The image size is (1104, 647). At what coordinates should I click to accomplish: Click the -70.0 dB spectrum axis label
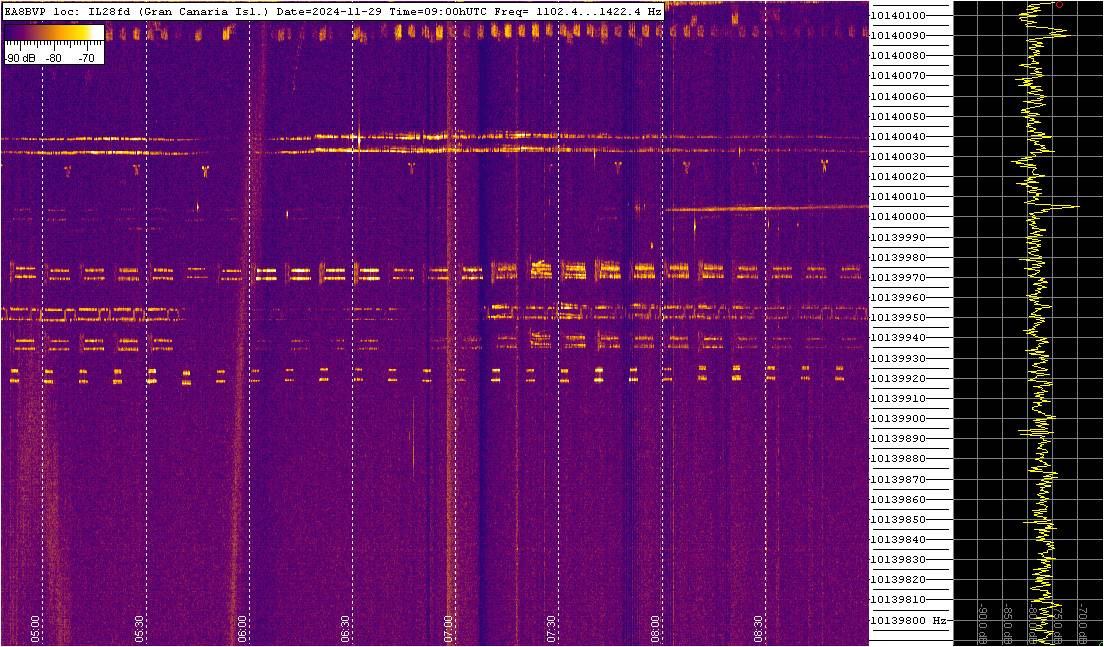tap(1083, 622)
